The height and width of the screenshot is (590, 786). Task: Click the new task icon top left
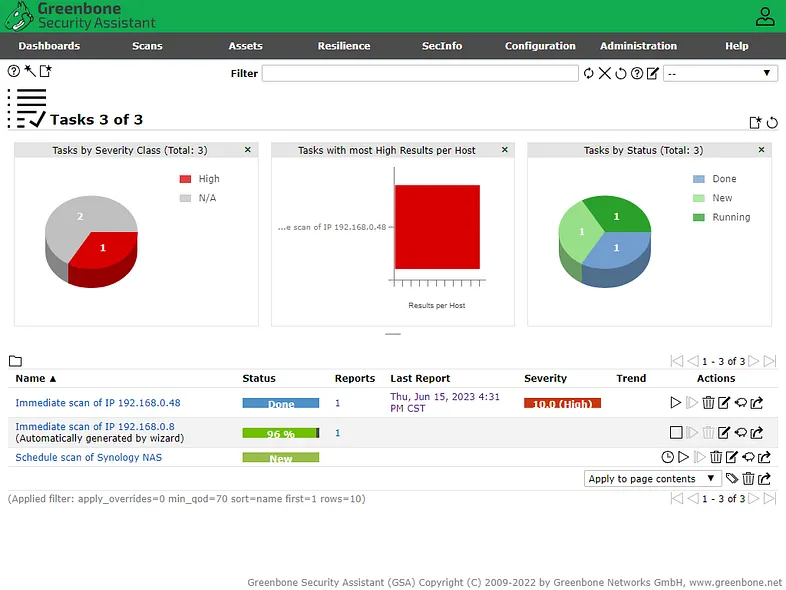46,71
